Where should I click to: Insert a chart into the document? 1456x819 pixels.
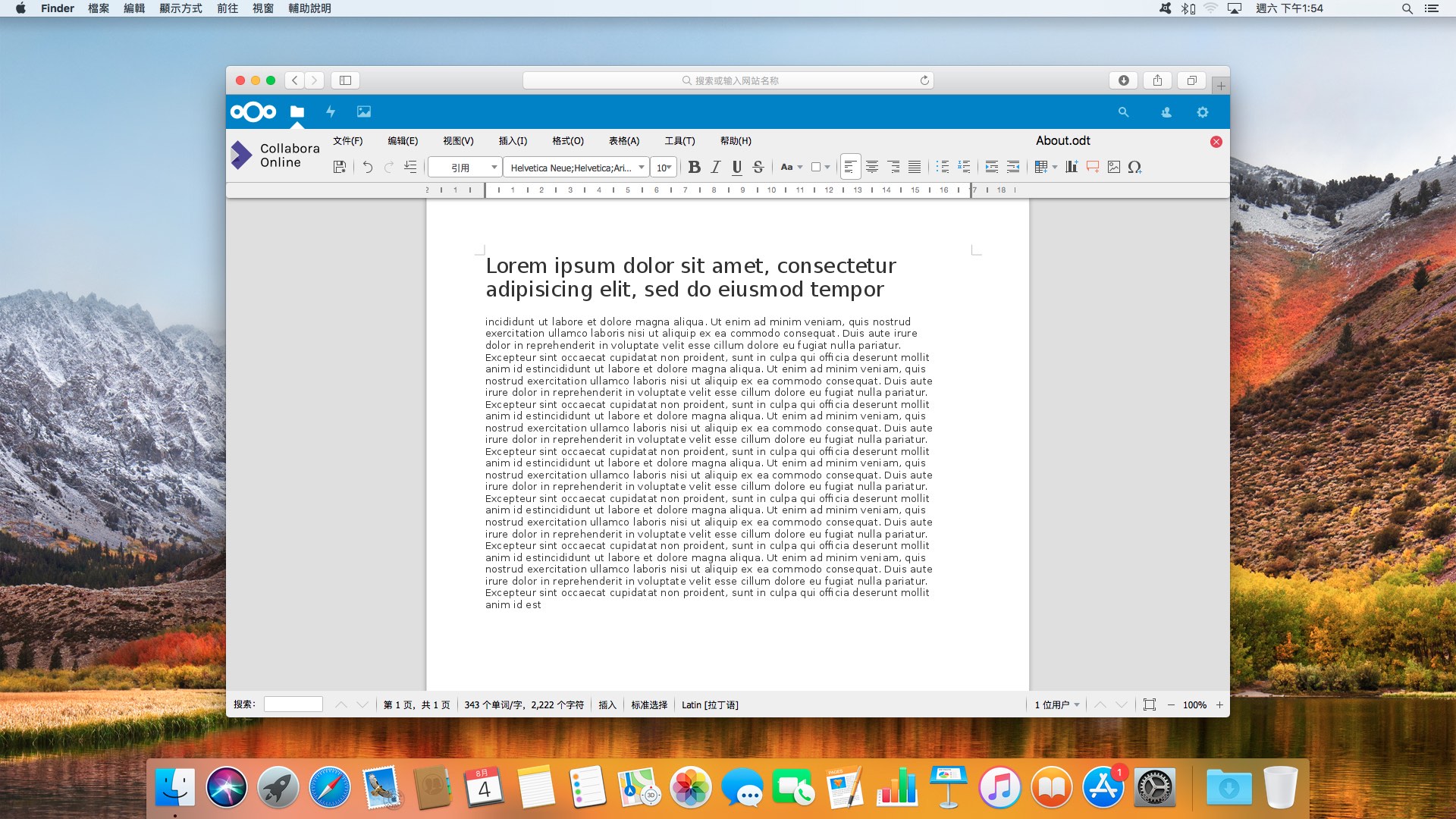(x=1072, y=167)
